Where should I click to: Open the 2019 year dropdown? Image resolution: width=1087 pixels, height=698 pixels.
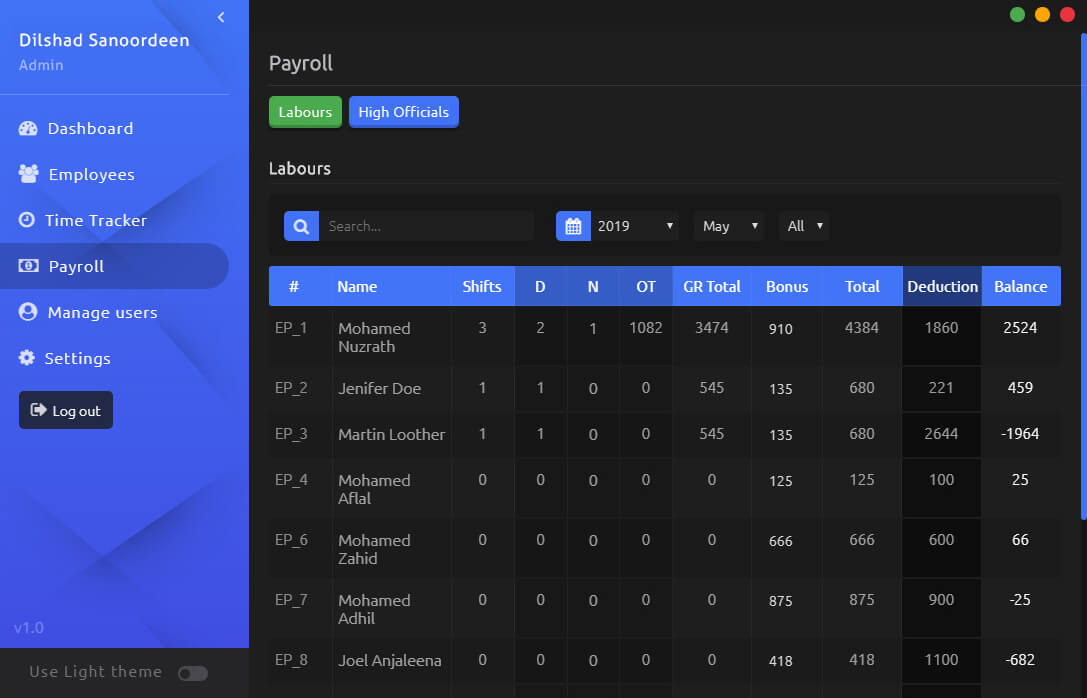[x=636, y=226]
